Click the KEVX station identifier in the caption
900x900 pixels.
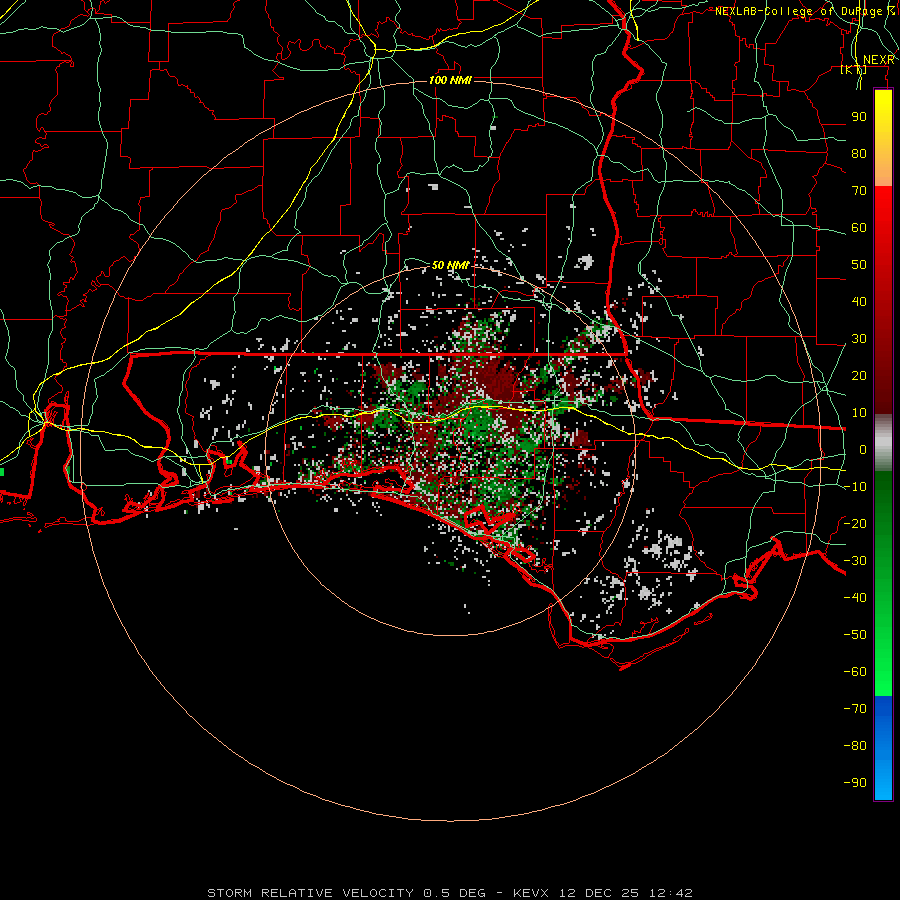(x=531, y=893)
